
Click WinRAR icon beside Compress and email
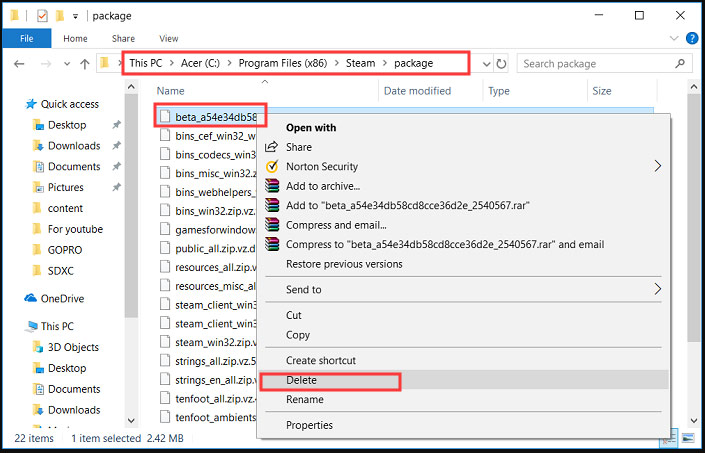272,225
